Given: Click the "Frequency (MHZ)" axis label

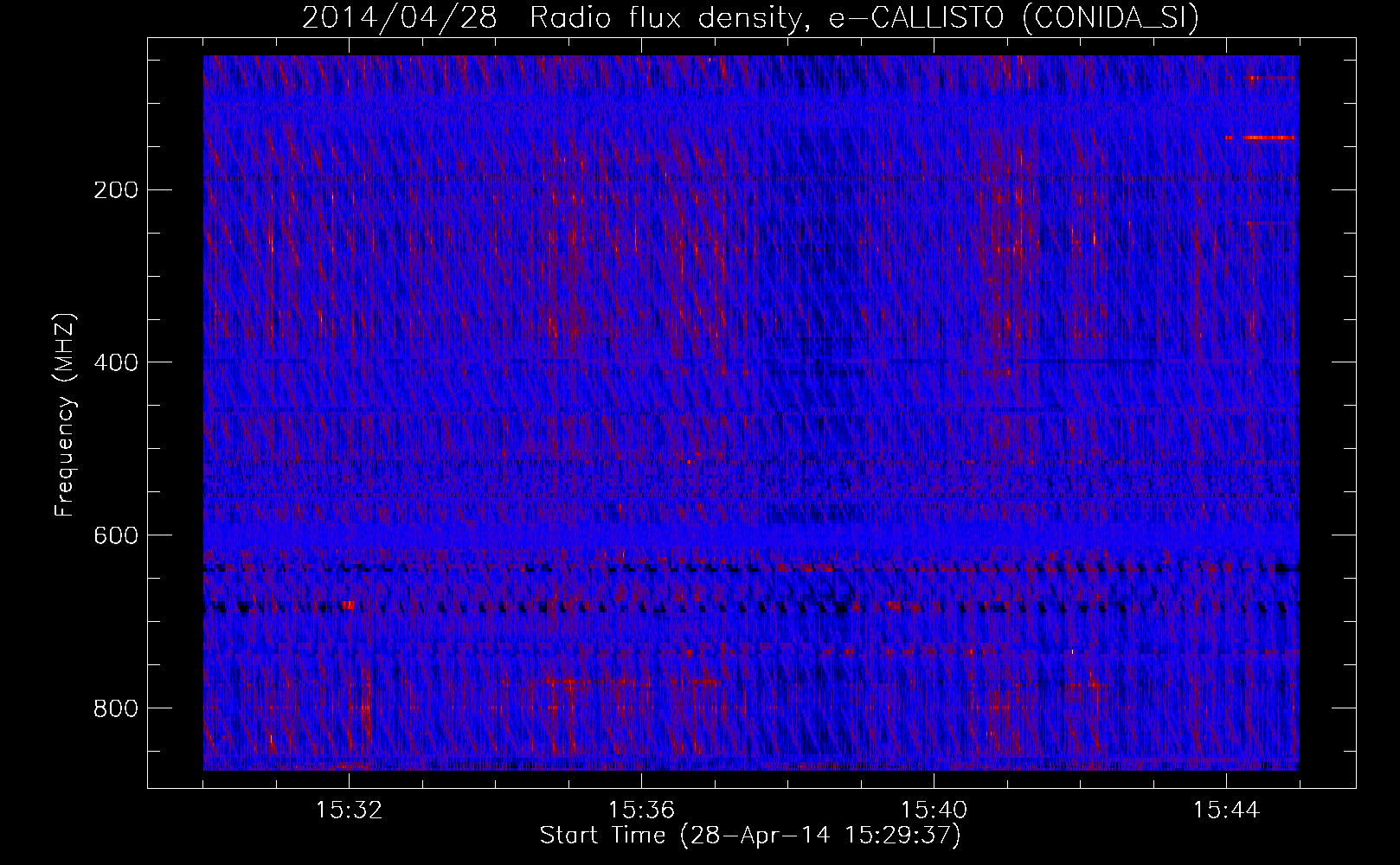Looking at the screenshot, I should pos(65,415).
